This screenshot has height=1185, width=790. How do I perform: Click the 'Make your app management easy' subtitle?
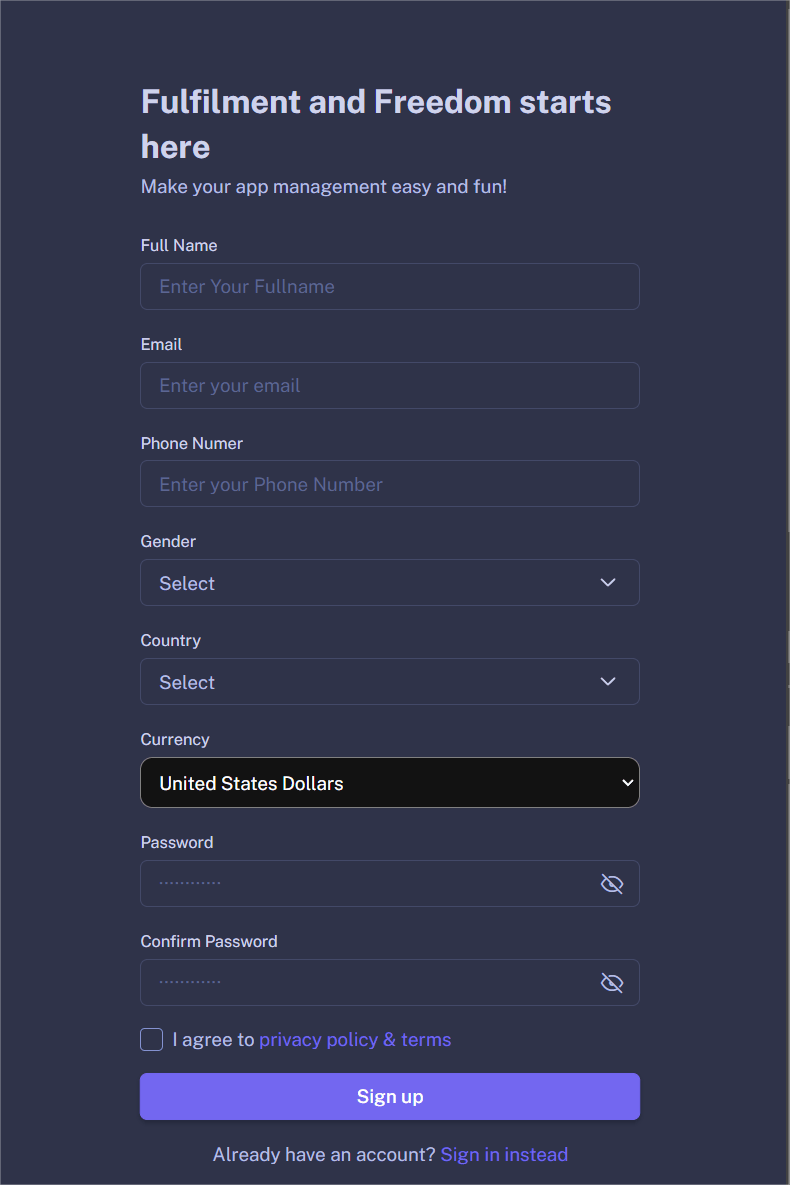(x=324, y=187)
